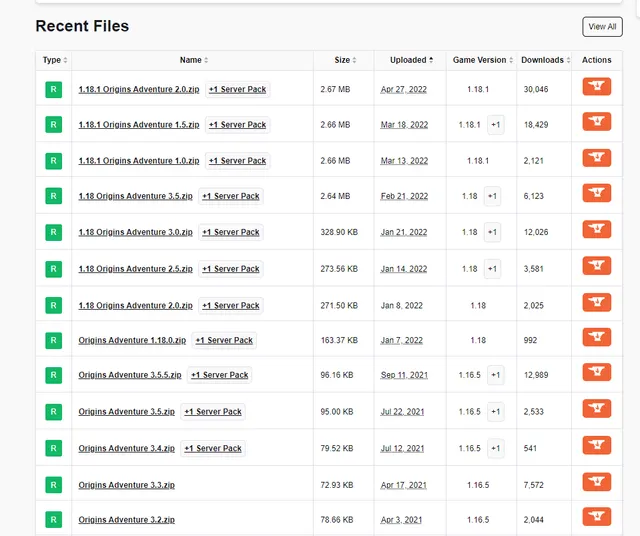The image size is (640, 536).
Task: Expand +1 game versions for Jan 14, 2022 file
Action: (x=492, y=269)
